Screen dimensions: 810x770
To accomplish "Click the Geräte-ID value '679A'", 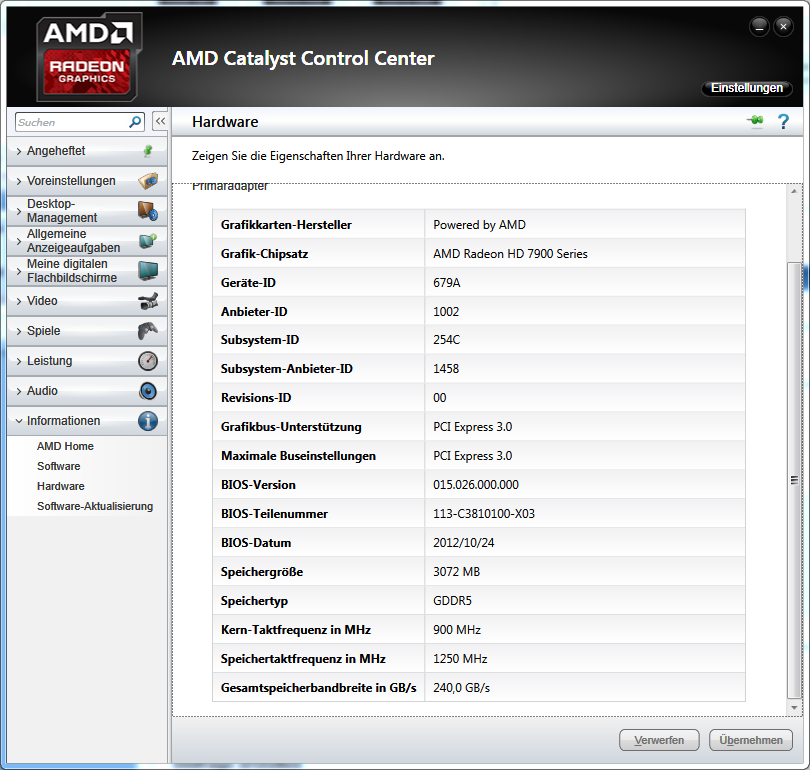I will tap(447, 283).
